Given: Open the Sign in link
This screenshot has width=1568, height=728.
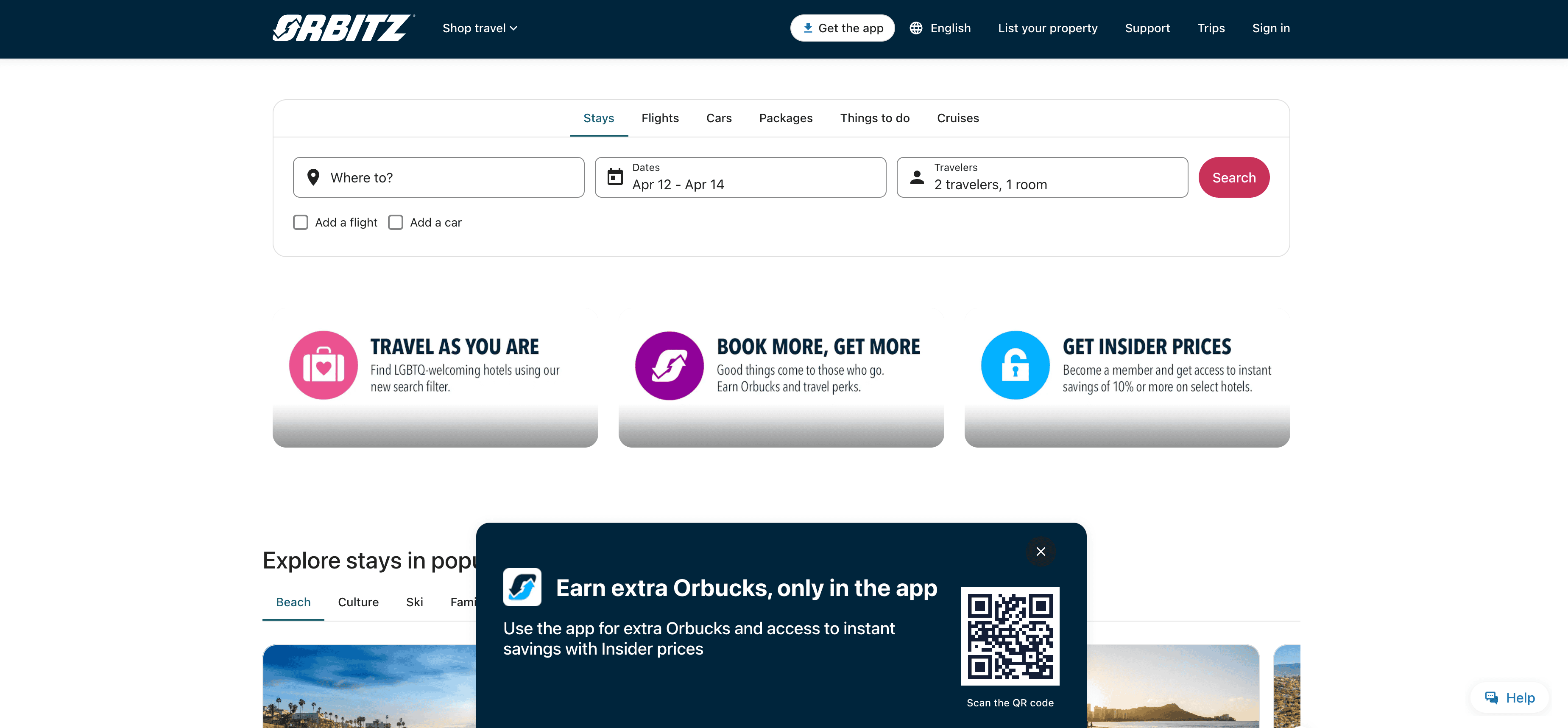Looking at the screenshot, I should [1270, 28].
